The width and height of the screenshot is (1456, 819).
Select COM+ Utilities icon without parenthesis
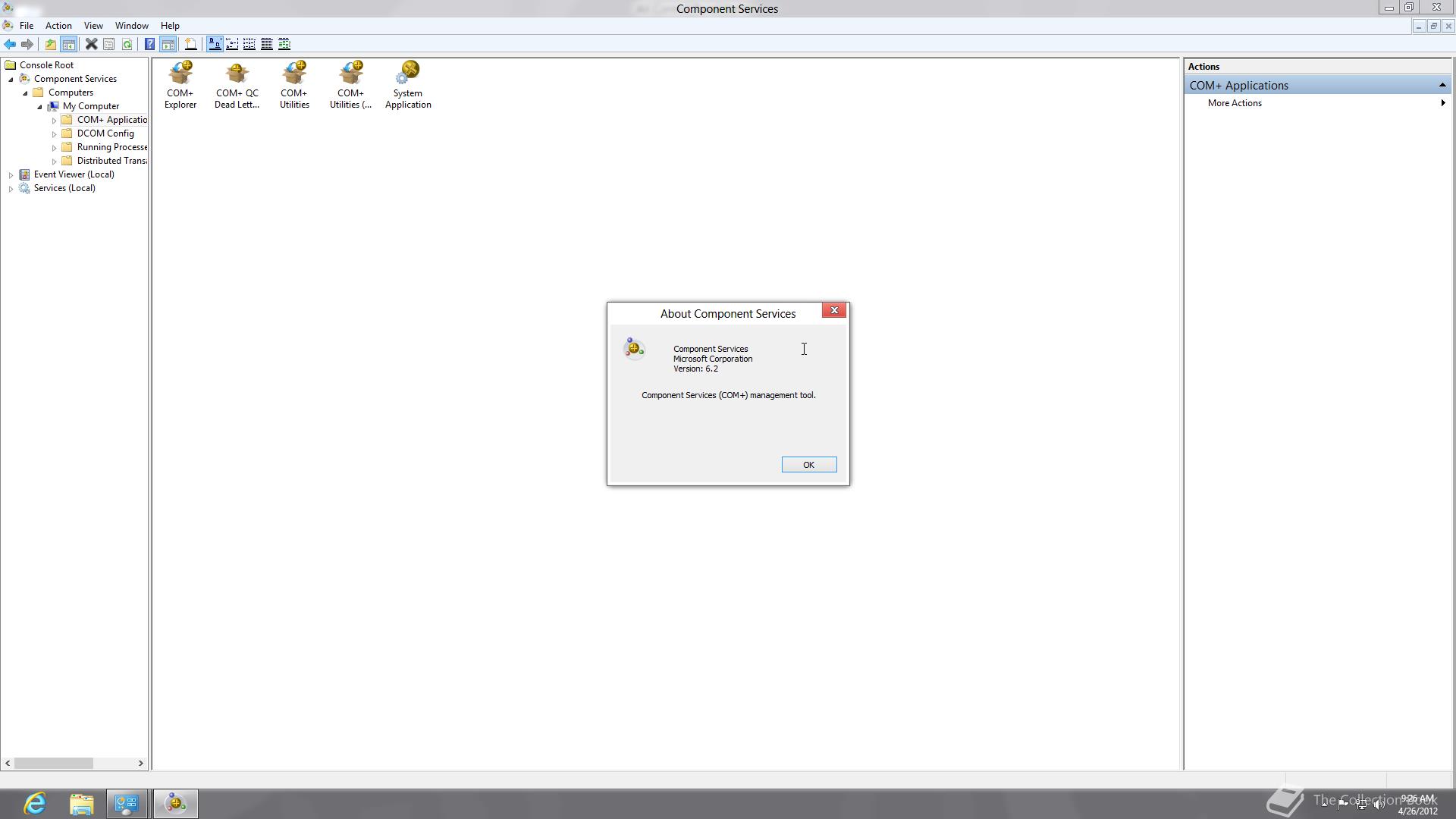coord(294,85)
